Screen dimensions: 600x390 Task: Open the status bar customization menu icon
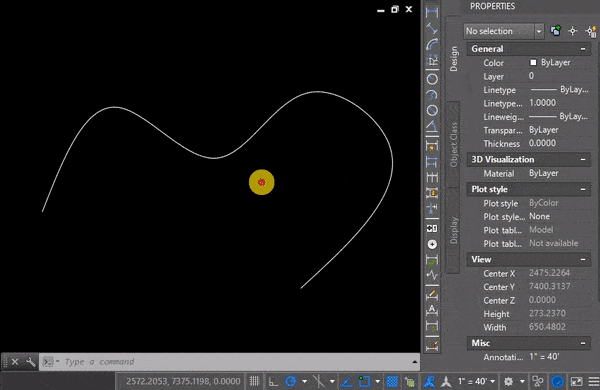click(x=594, y=381)
